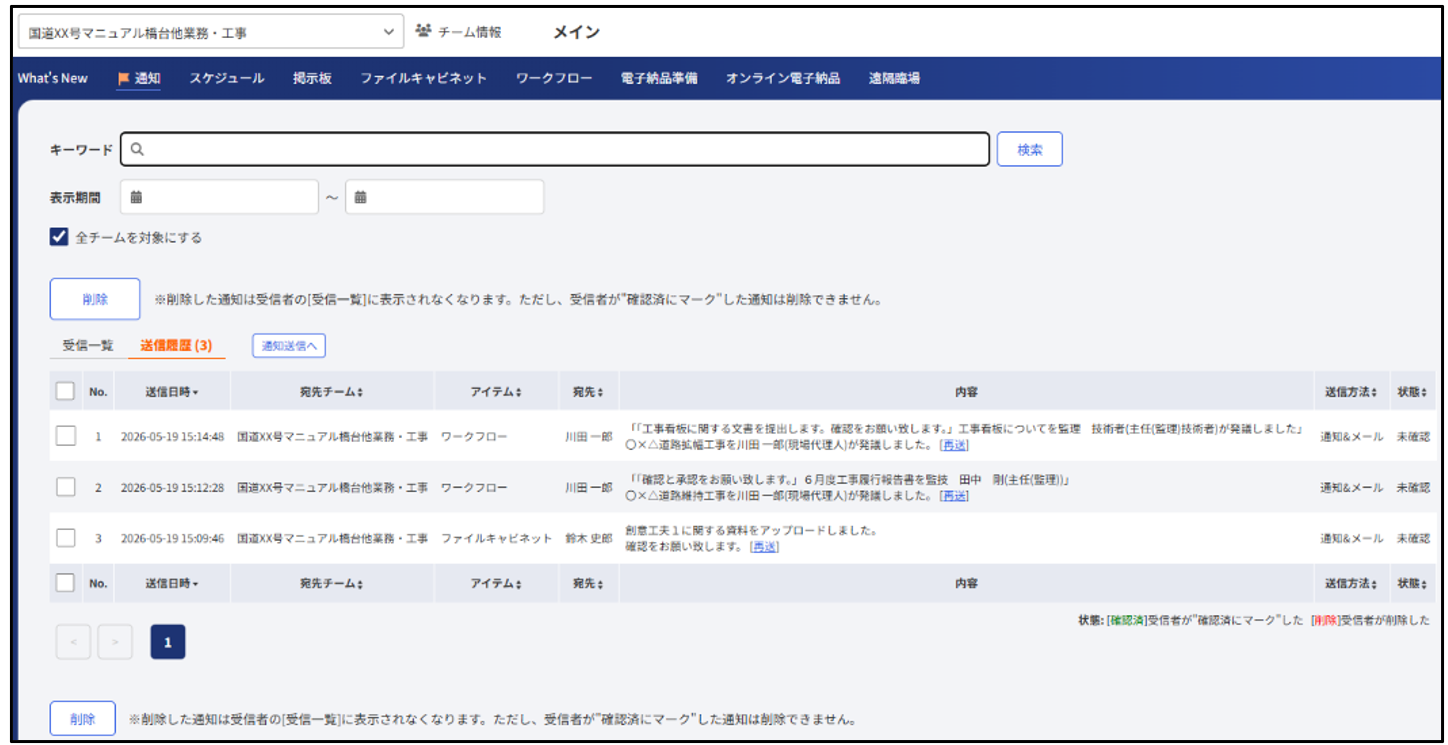
Task: Select the checkbox for notification row 1
Action: [x=66, y=436]
